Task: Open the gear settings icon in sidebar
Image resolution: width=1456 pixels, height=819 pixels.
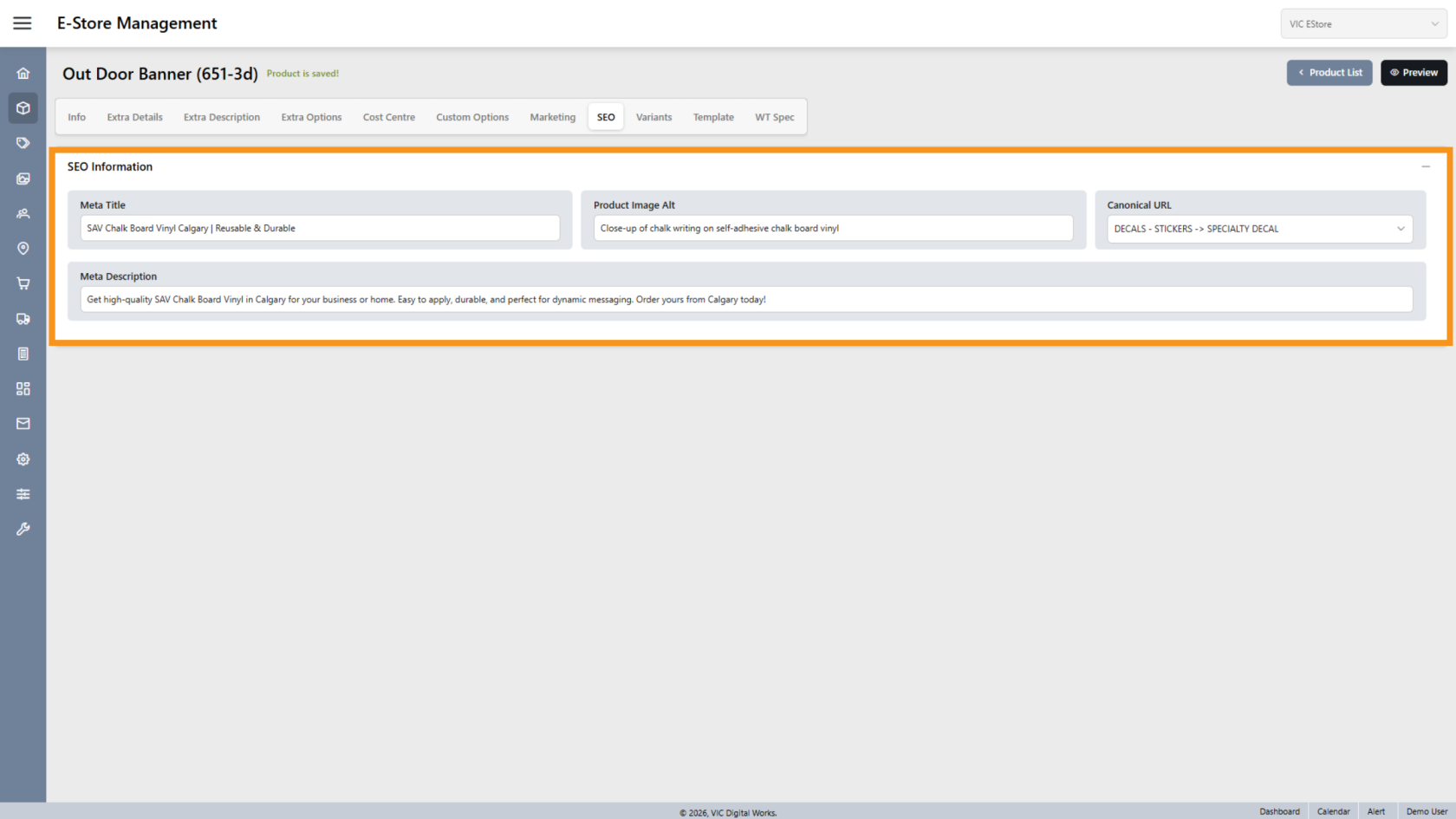Action: pos(23,459)
